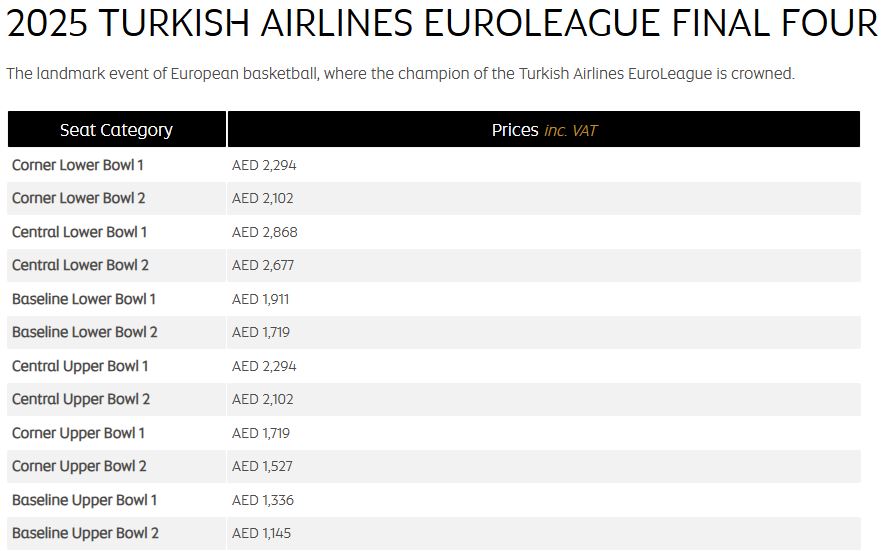882x551 pixels.
Task: Click Central Lower Bowl 2 seat category
Action: point(81,265)
